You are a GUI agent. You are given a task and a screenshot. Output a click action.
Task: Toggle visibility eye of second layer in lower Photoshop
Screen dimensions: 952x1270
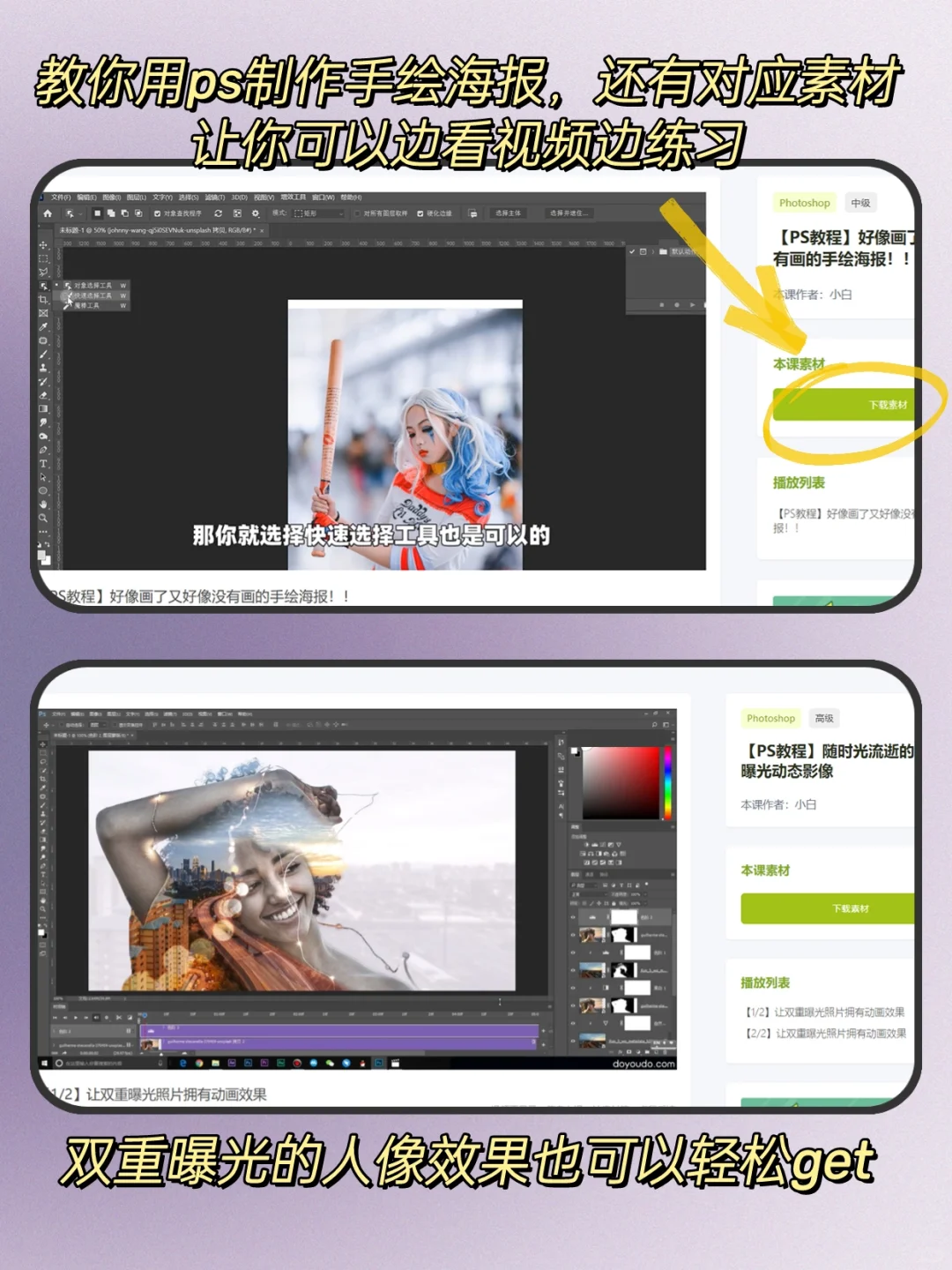click(x=573, y=935)
